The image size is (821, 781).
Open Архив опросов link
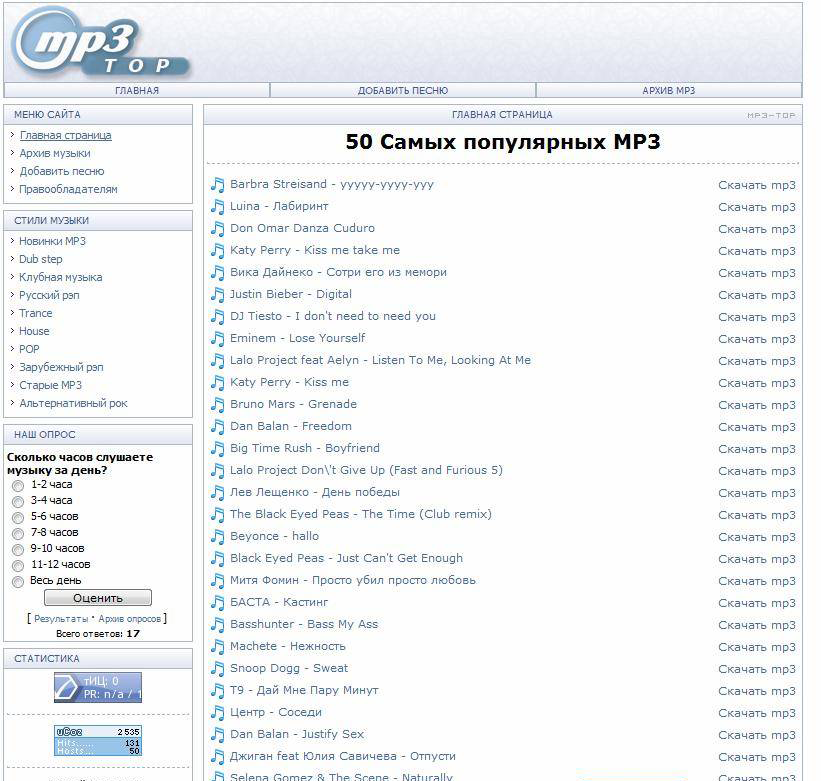click(129, 619)
